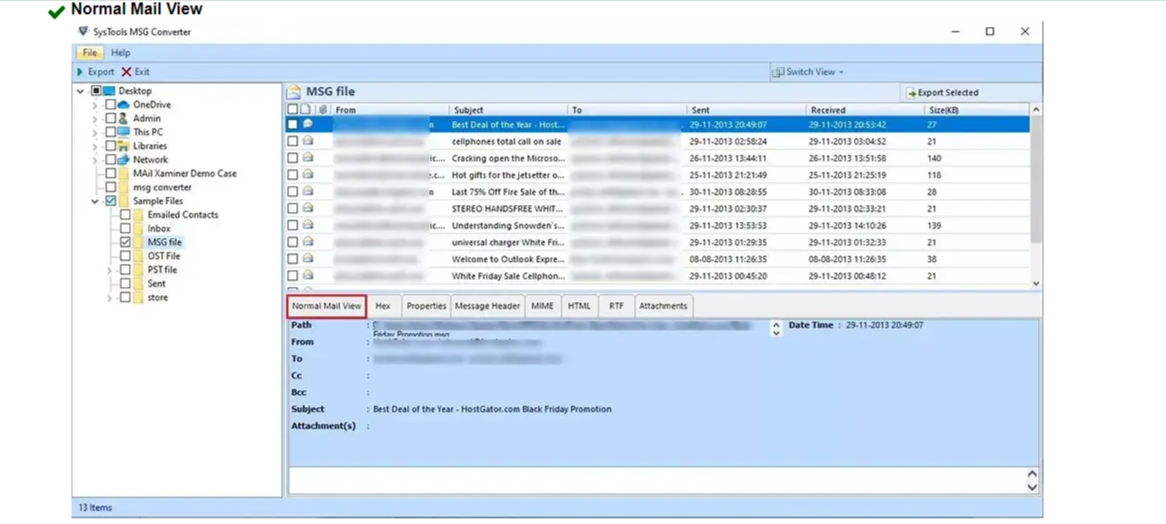Click the MSG file header envelope icon
This screenshot has height=524, width=1166.
[x=294, y=92]
